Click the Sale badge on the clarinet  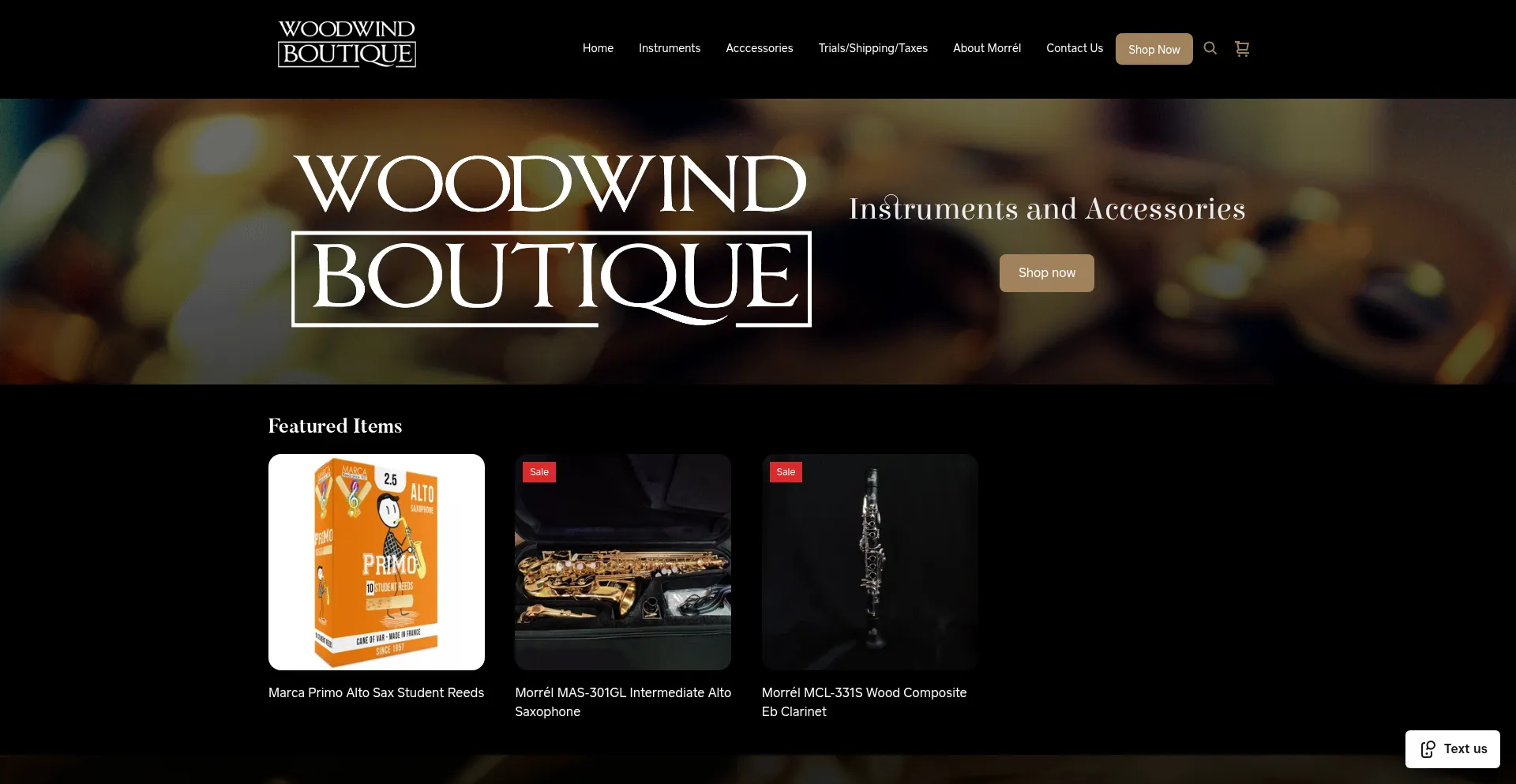786,472
